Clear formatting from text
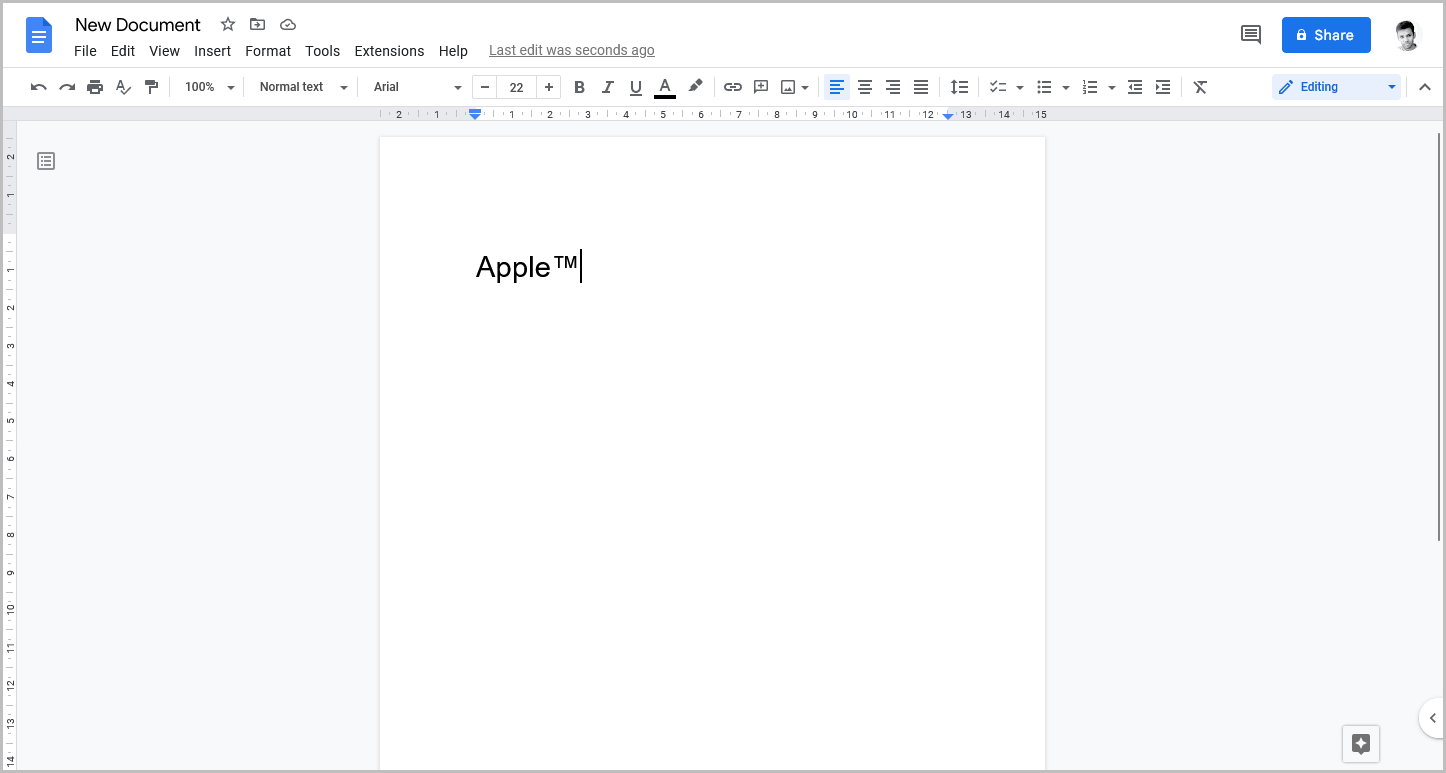The width and height of the screenshot is (1446, 773). pos(1201,87)
